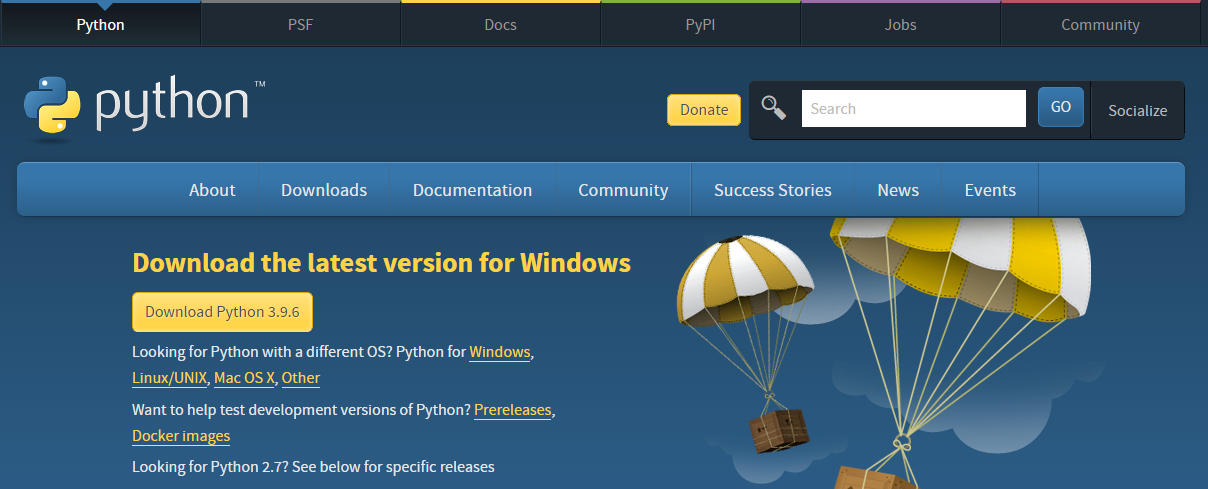Screen dimensions: 1208x489
Task: Open the Docker images link
Action: pyautogui.click(x=181, y=436)
